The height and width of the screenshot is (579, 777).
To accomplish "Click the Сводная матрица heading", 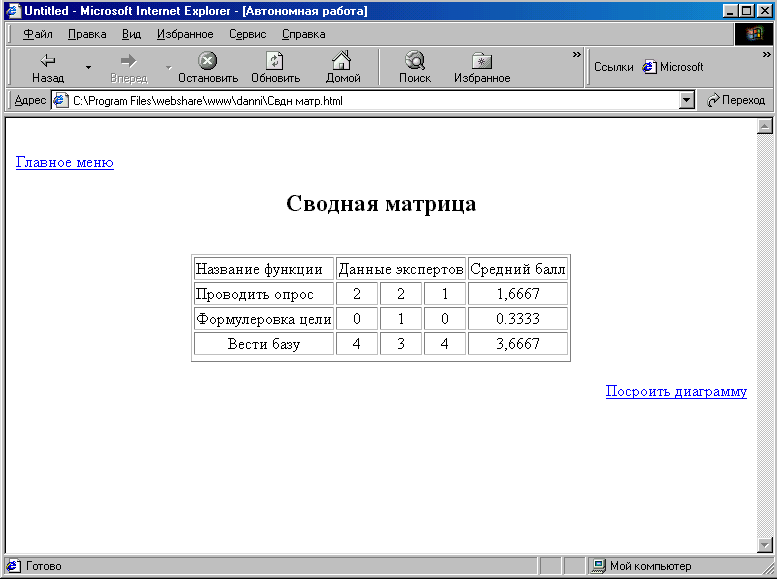I will pyautogui.click(x=381, y=203).
